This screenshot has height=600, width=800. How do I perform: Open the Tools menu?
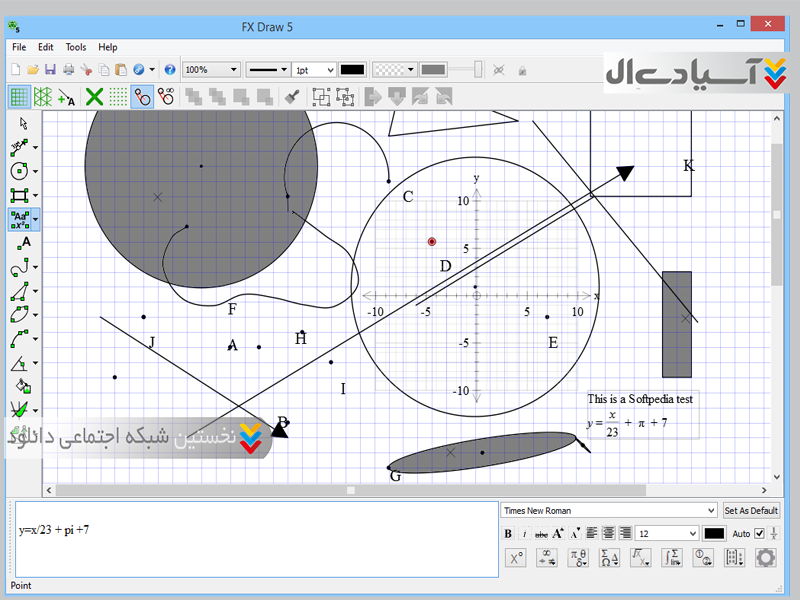[x=76, y=47]
